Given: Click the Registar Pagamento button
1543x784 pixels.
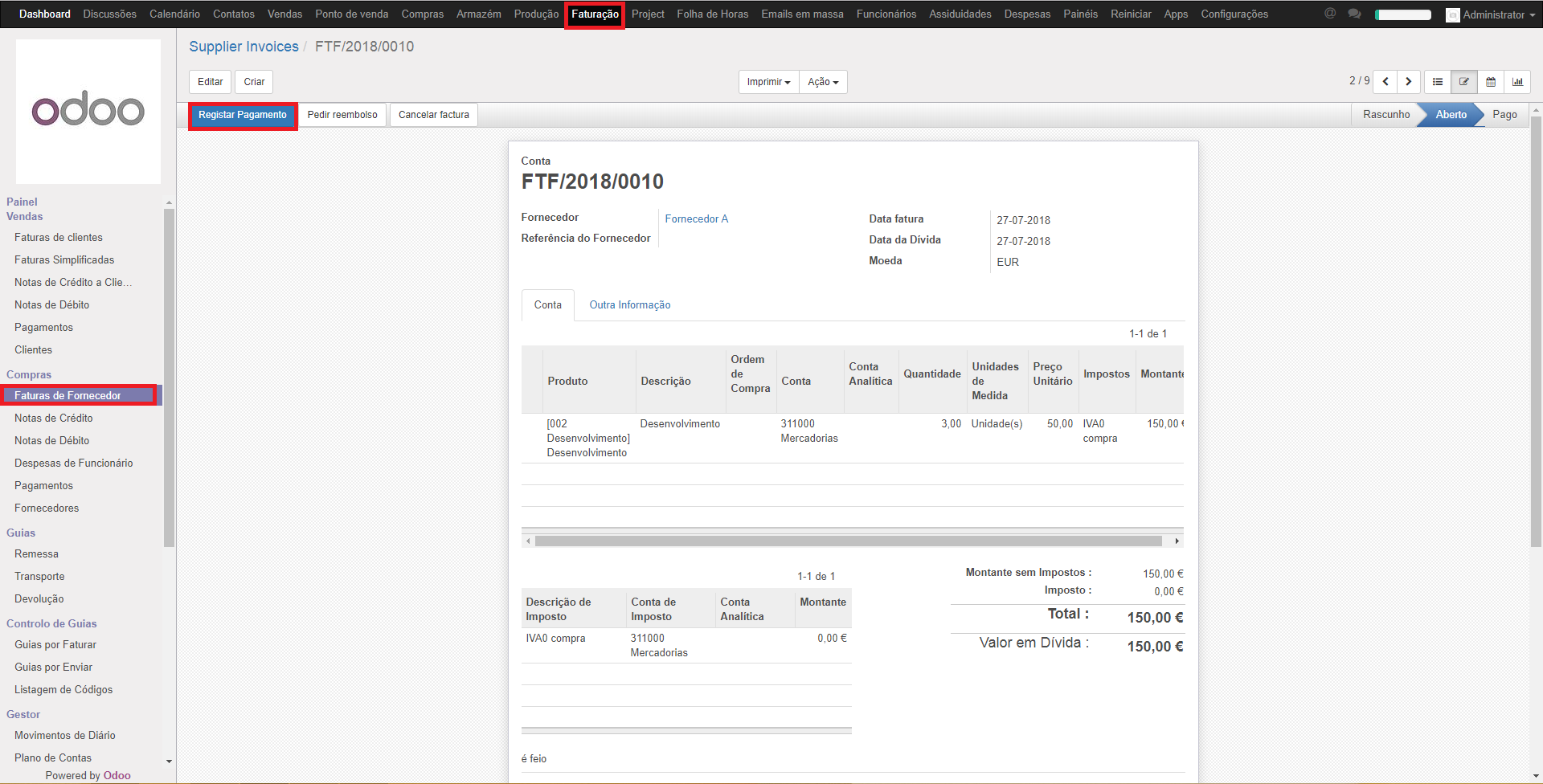Looking at the screenshot, I should tap(243, 115).
